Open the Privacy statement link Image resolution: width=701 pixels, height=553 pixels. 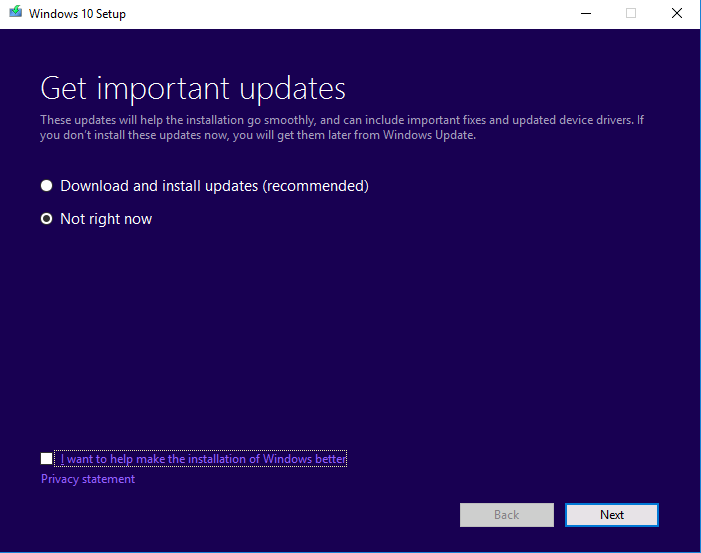click(88, 479)
